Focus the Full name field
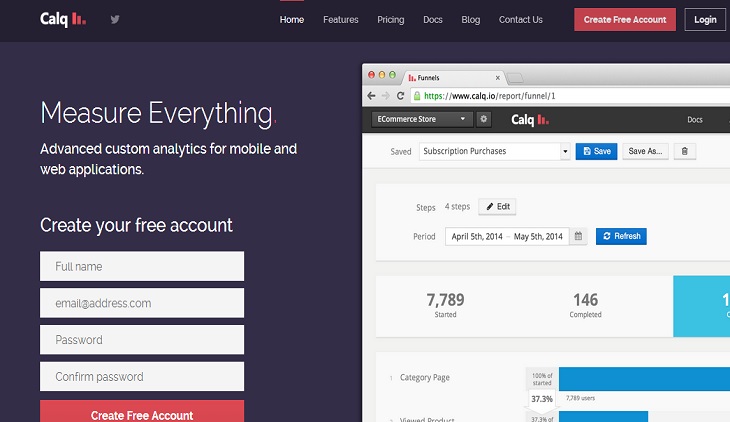This screenshot has width=730, height=422. pyautogui.click(x=142, y=266)
